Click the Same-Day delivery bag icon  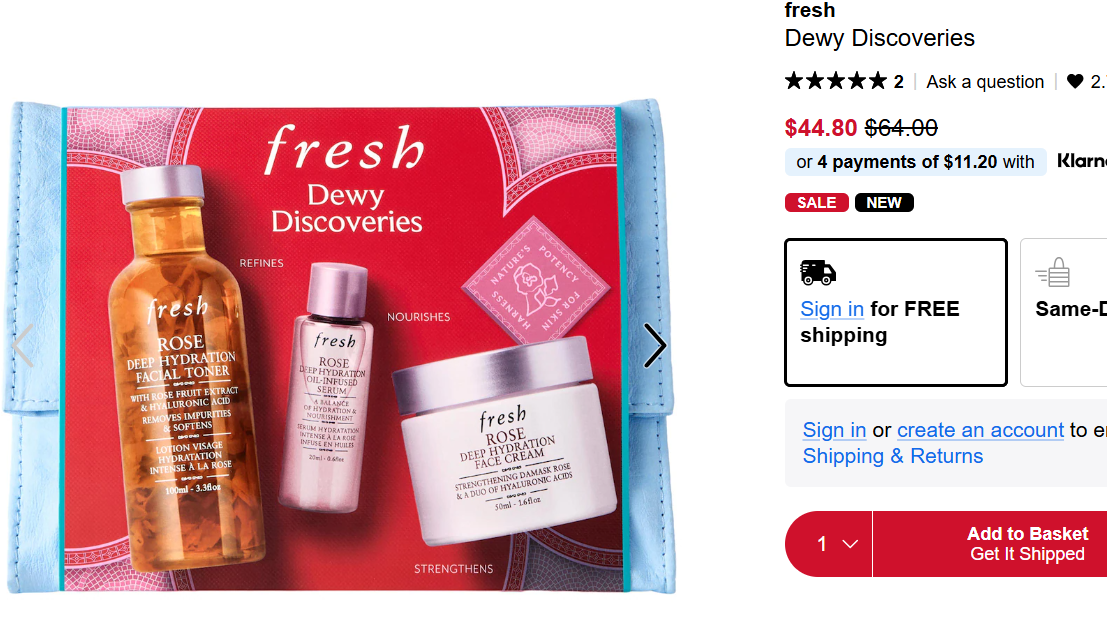1053,273
